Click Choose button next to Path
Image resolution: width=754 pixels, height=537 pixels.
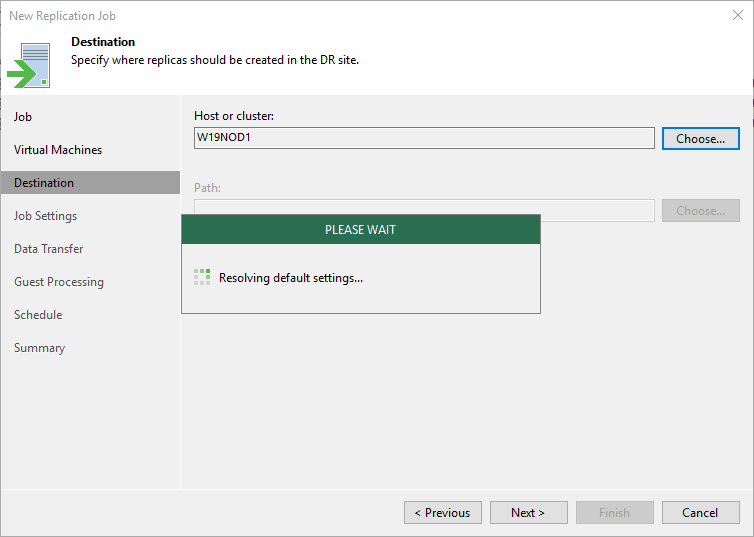[701, 211]
